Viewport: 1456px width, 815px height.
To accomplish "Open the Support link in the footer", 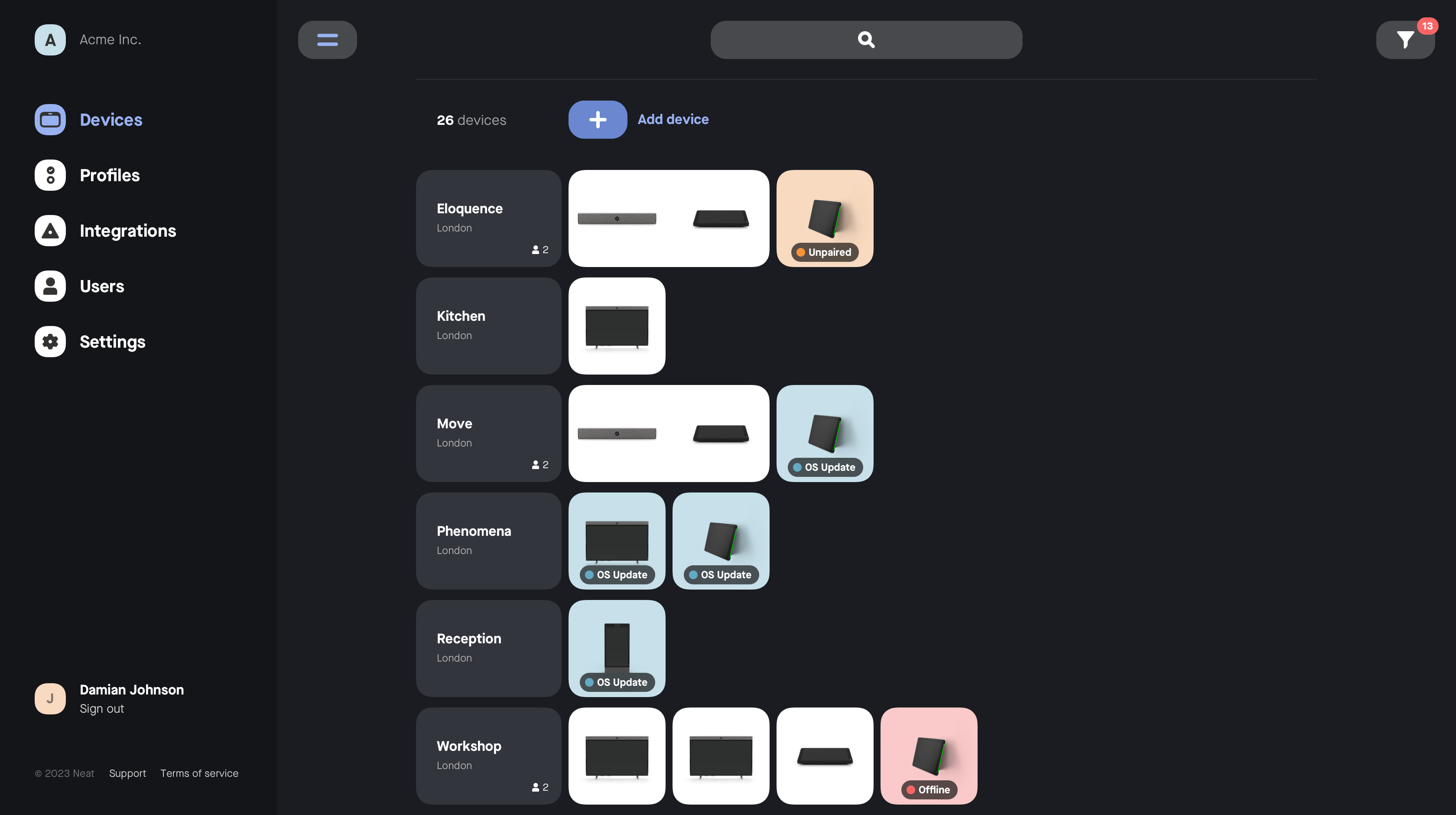I will (127, 773).
